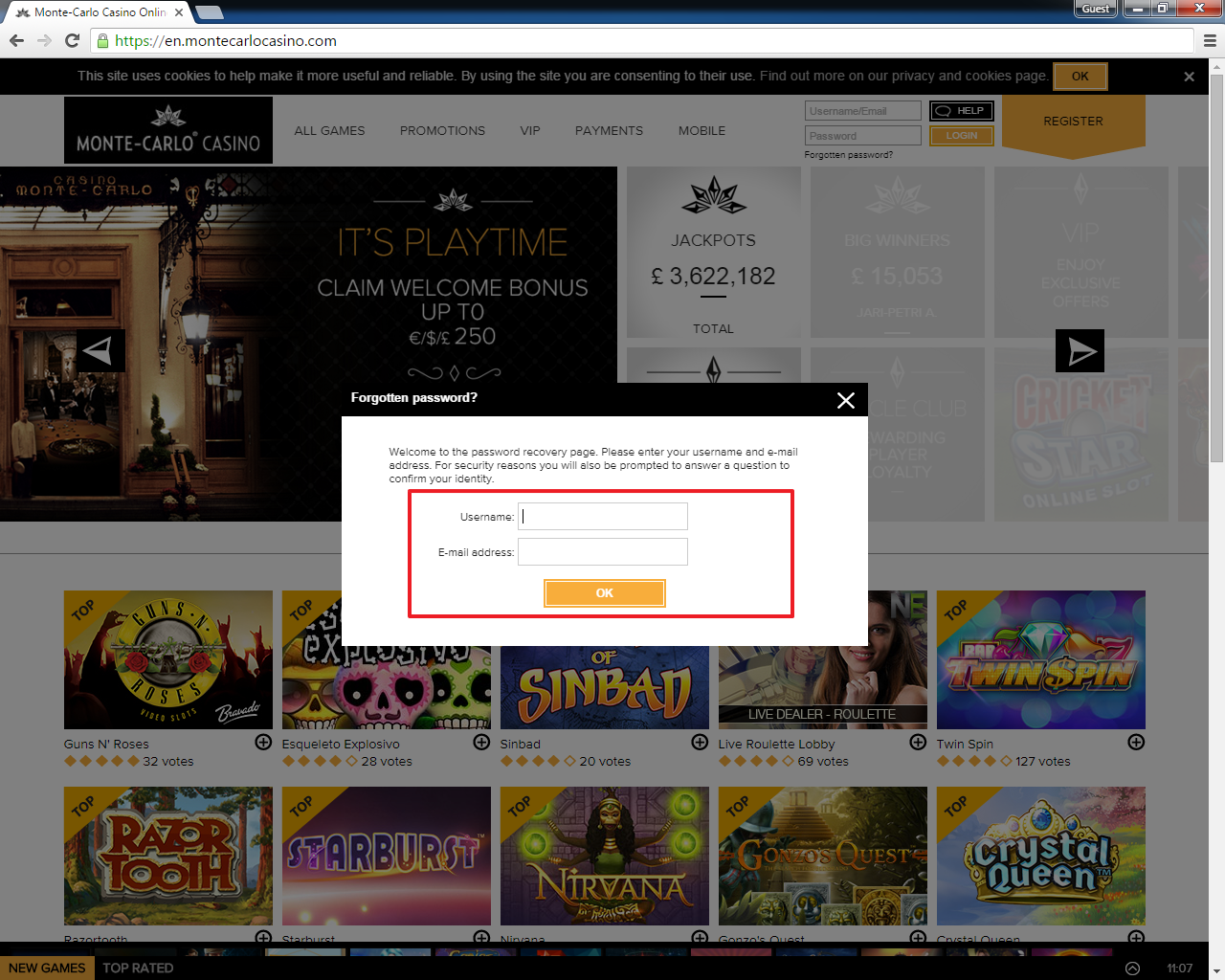Open the JACKPOTS tile
Screen dimensions: 1225x980
[713, 253]
